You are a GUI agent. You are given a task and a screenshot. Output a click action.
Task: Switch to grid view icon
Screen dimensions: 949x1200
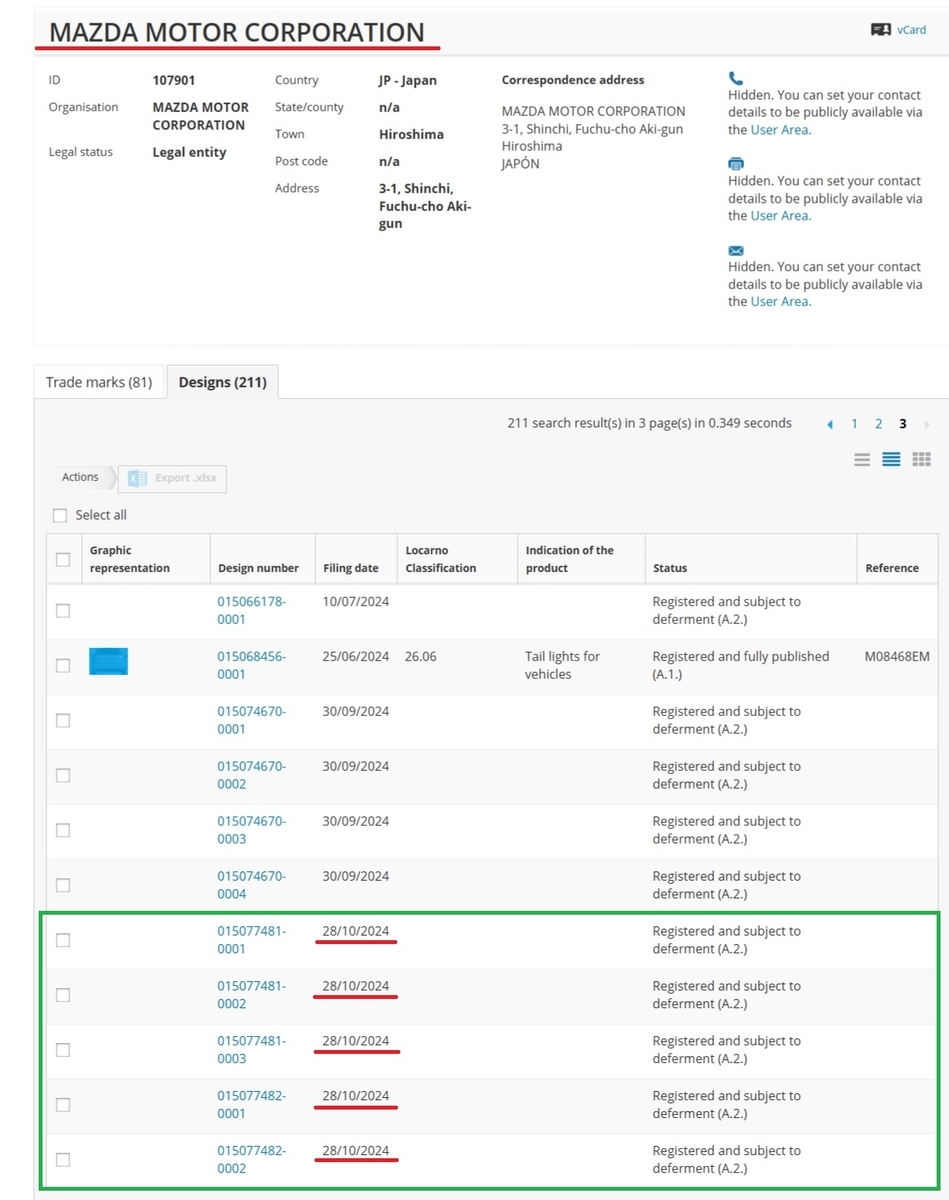click(922, 460)
